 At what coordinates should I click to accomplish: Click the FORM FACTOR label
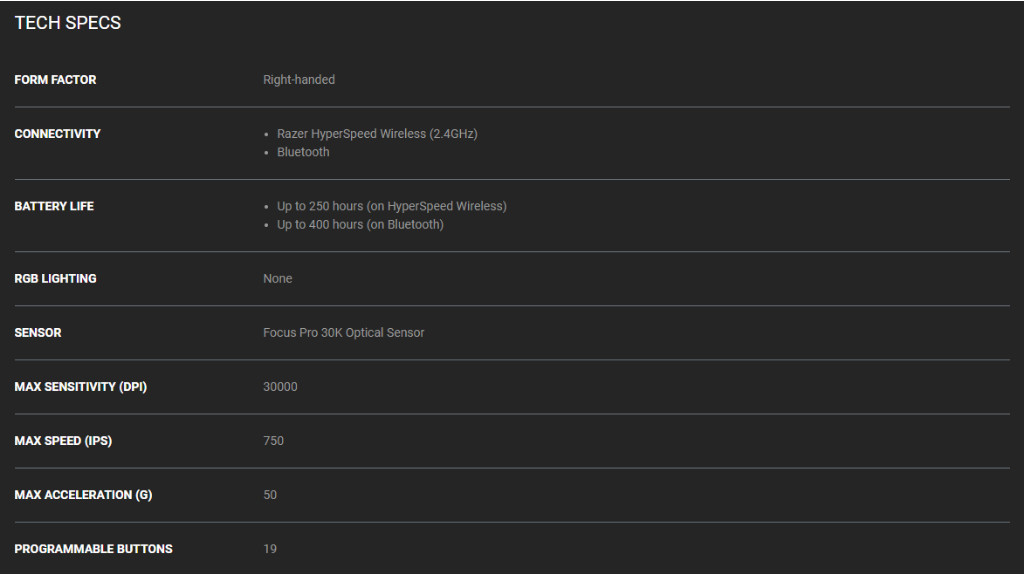55,80
